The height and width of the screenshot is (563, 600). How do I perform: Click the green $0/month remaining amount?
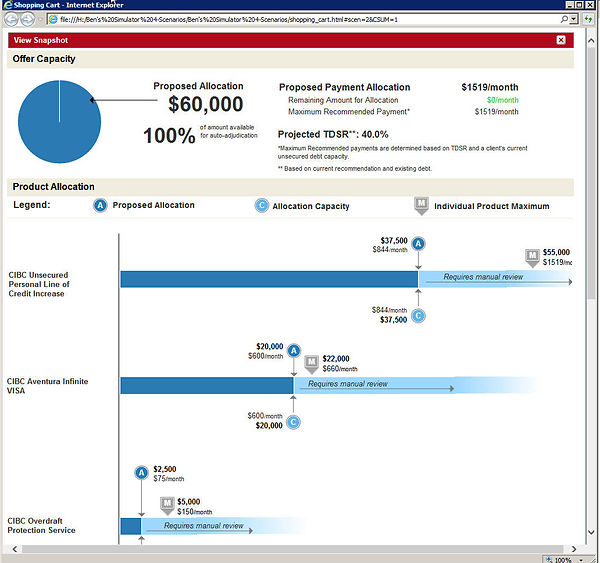pyautogui.click(x=502, y=100)
